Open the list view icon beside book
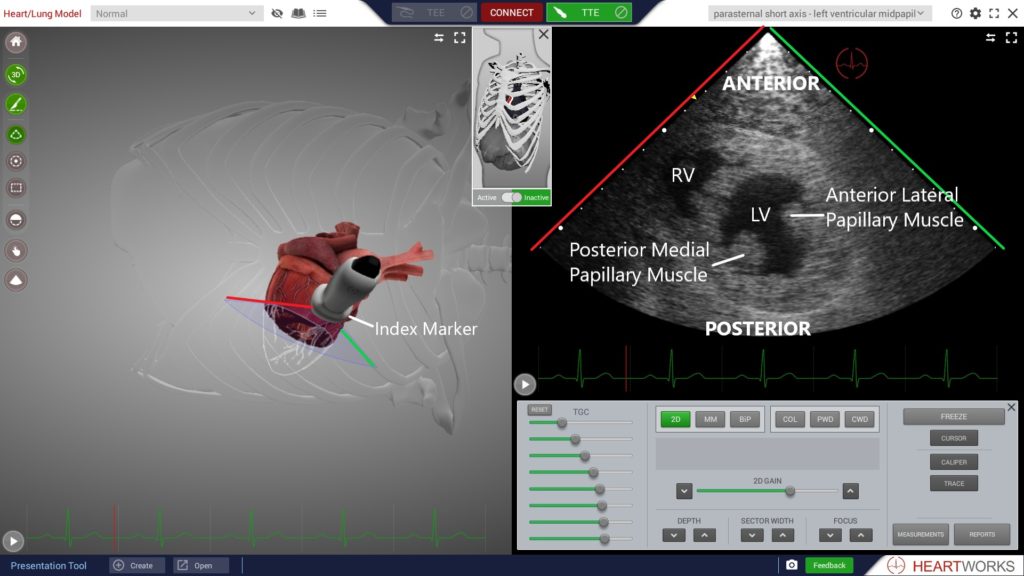 coord(319,13)
